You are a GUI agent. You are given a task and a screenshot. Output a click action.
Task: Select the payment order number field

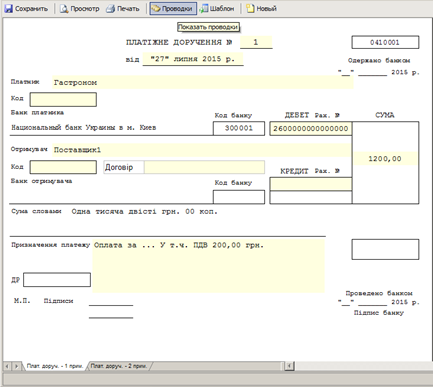256,42
